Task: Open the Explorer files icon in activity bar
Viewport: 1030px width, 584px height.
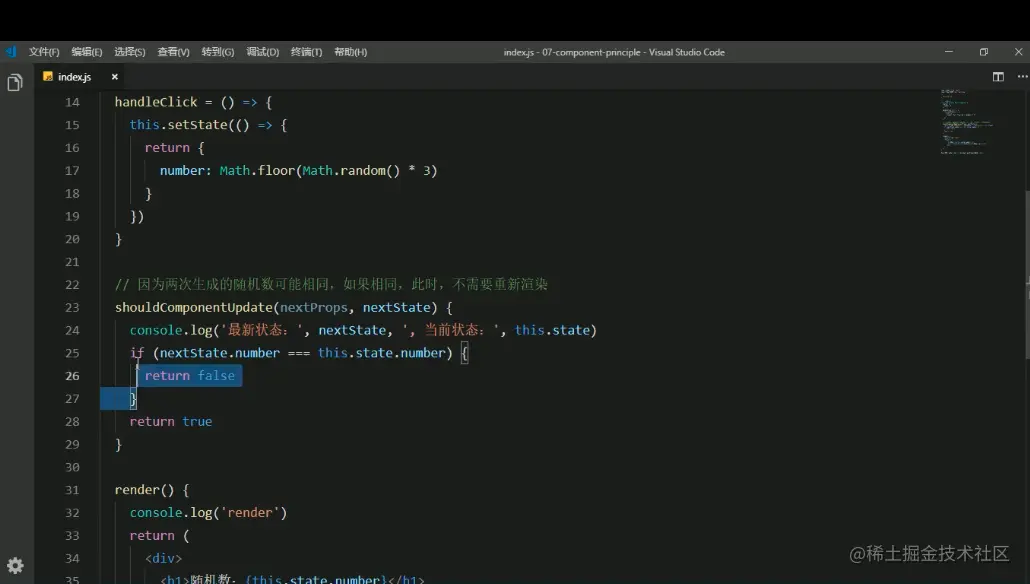Action: [14, 83]
